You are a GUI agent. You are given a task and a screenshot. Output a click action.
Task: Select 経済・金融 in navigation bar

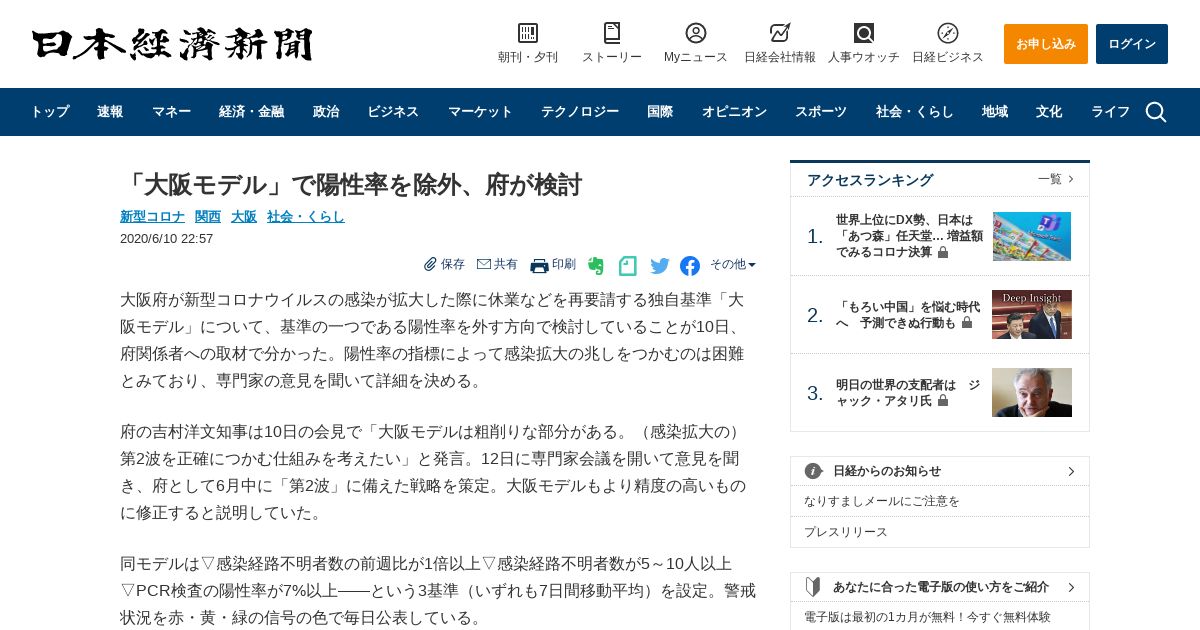[252, 112]
